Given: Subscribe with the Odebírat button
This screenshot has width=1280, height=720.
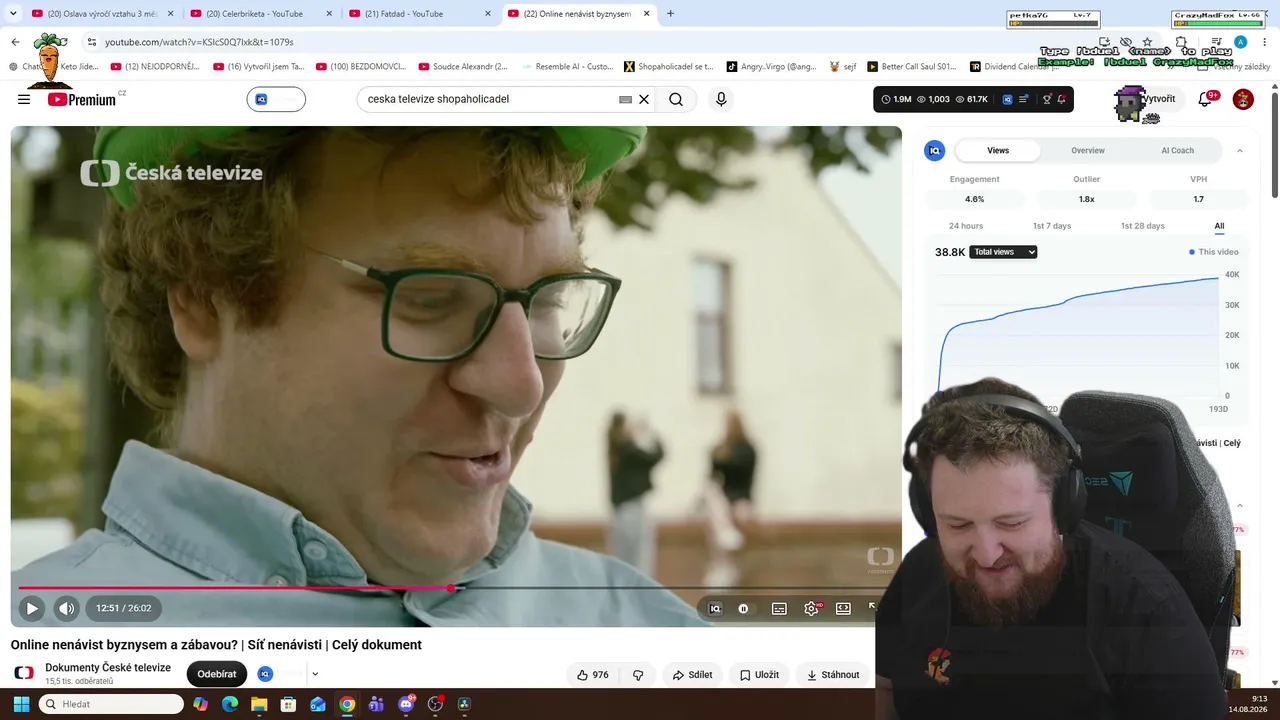Looking at the screenshot, I should coord(217,674).
